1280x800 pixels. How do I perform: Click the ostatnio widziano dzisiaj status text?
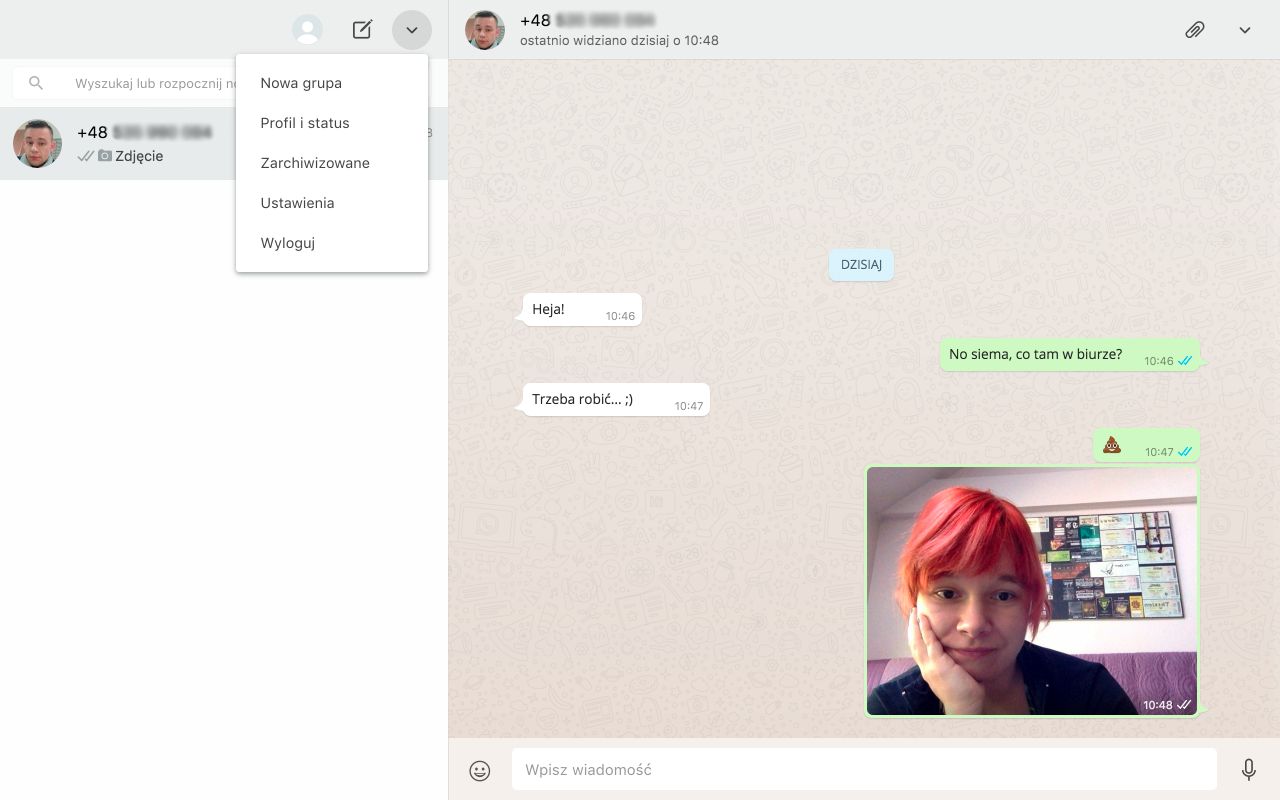(619, 41)
